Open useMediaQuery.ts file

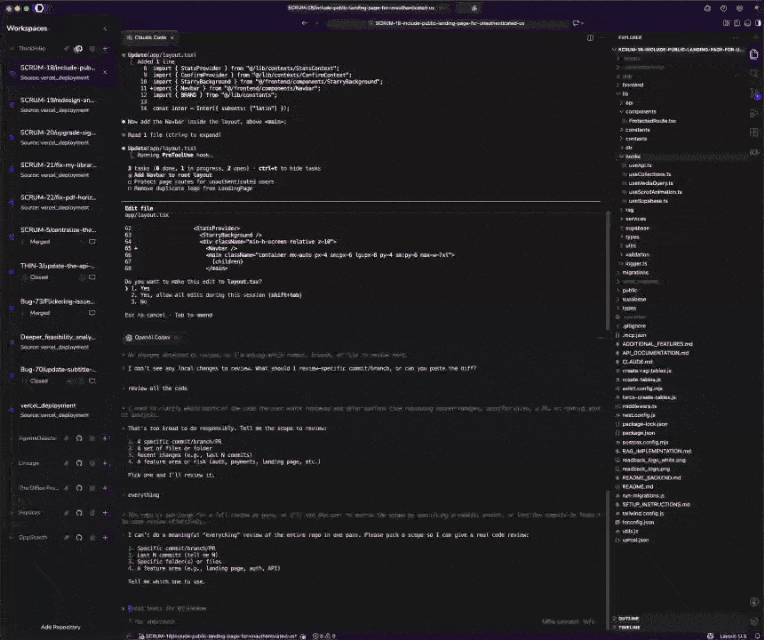(650, 183)
